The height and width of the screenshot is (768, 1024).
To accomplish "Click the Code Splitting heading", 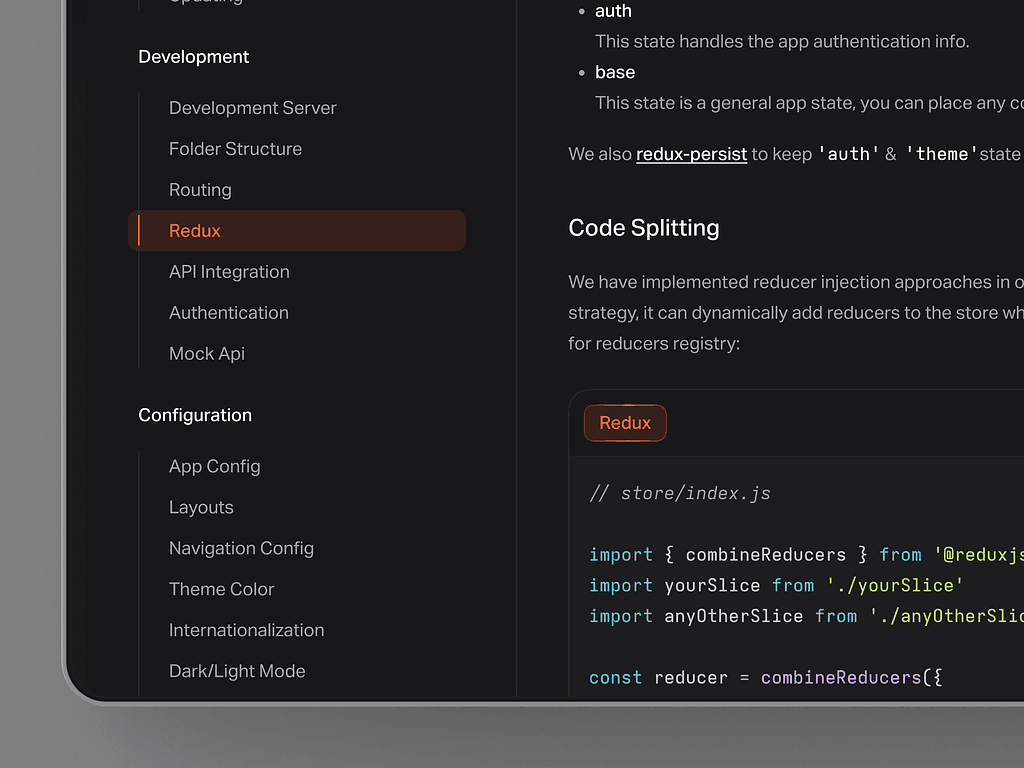I will coord(643,228).
